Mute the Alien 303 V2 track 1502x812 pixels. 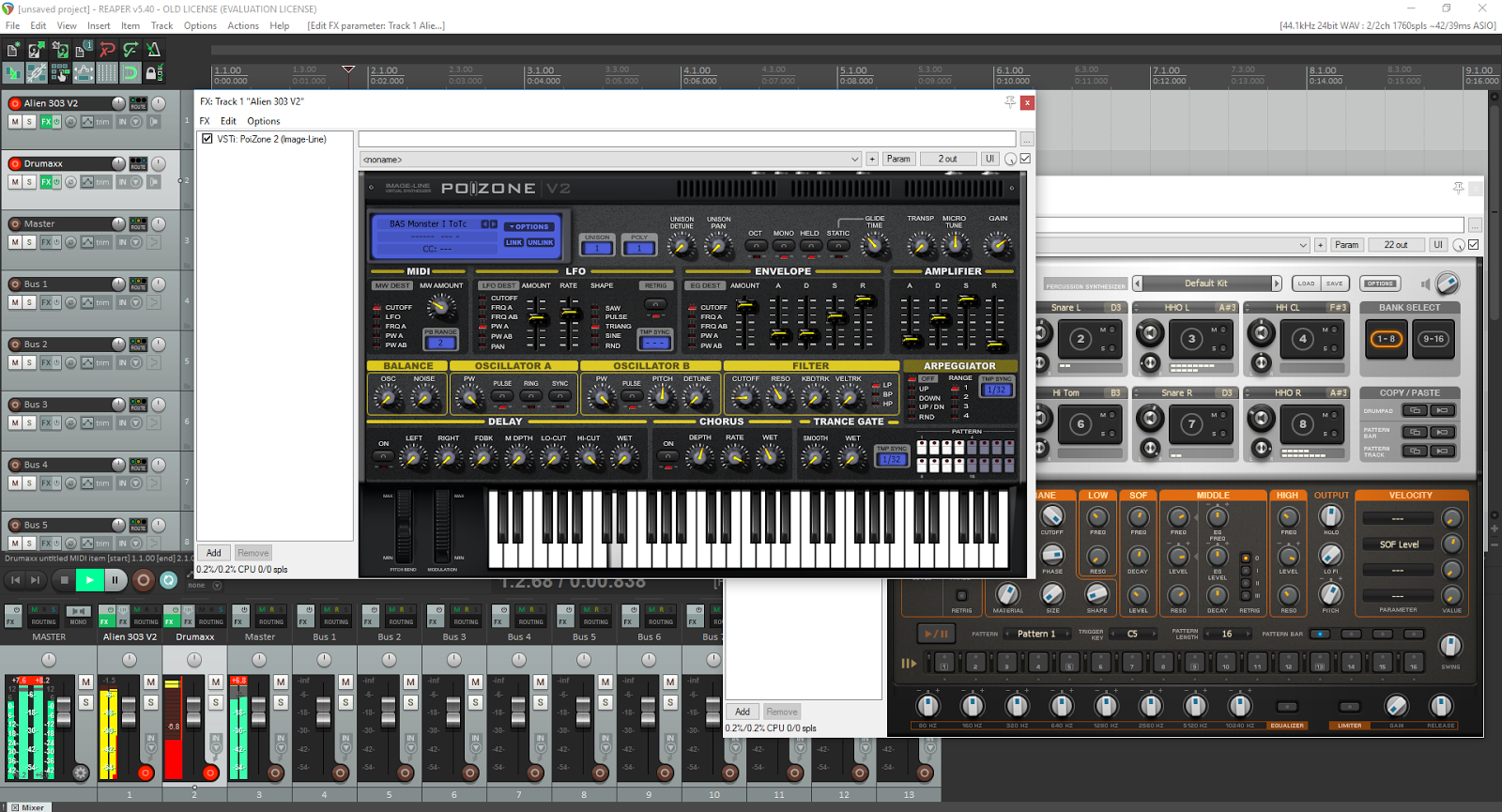pyautogui.click(x=15, y=122)
